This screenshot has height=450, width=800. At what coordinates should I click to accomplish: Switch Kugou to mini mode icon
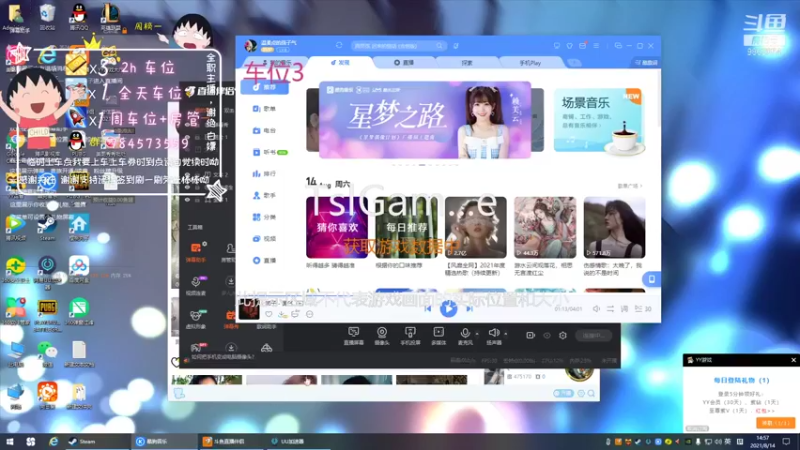click(618, 46)
